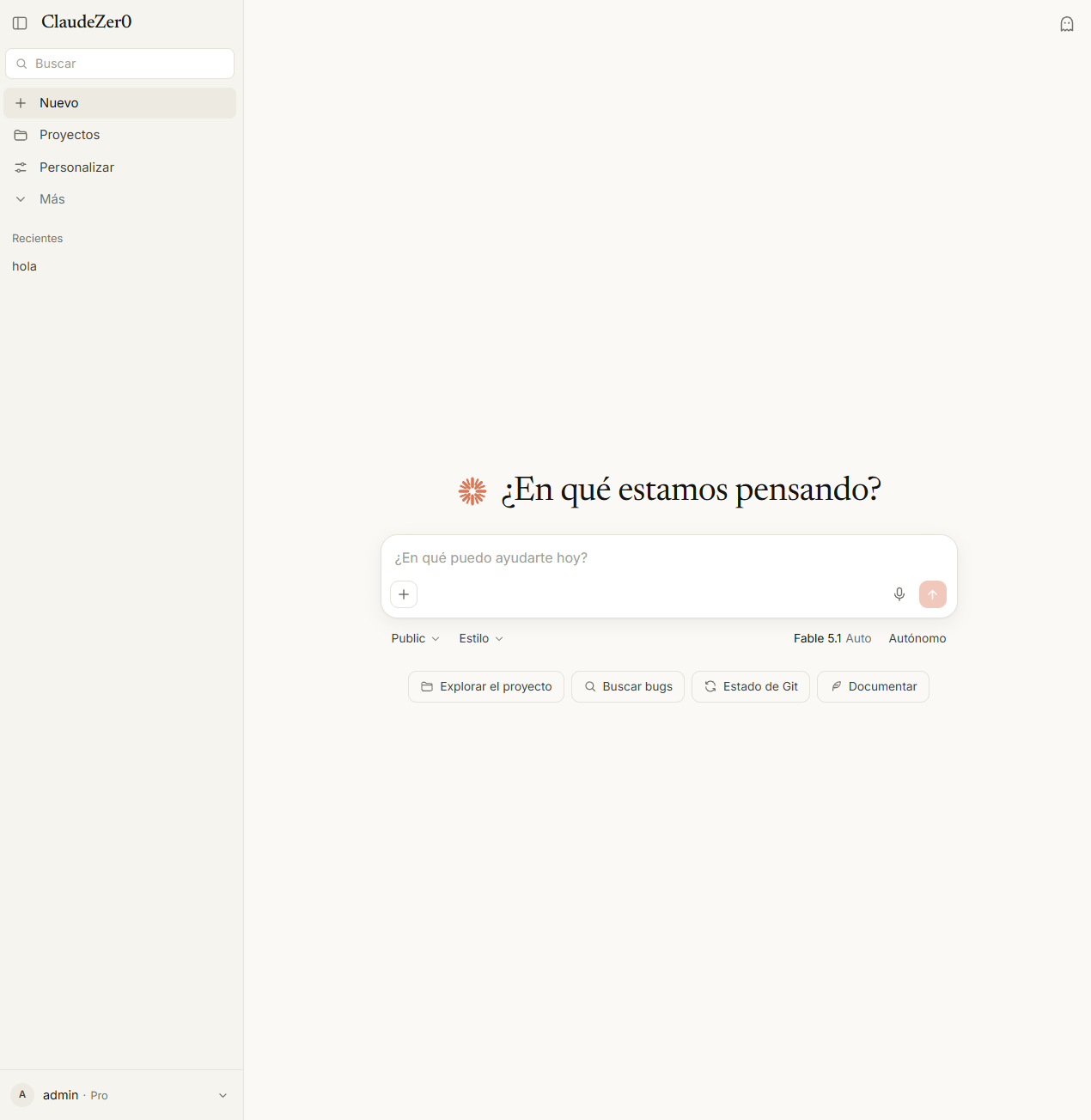This screenshot has width=1091, height=1120.
Task: Open Proyectos in the sidebar
Action: tap(120, 135)
